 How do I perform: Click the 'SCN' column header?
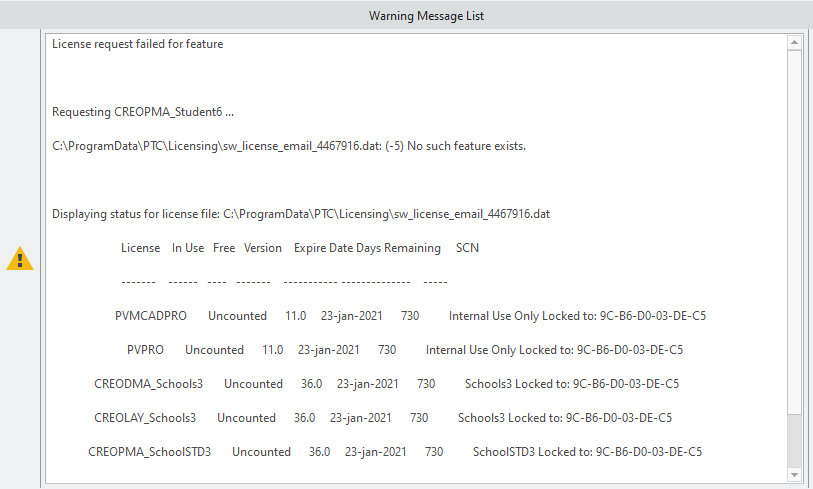click(x=467, y=248)
